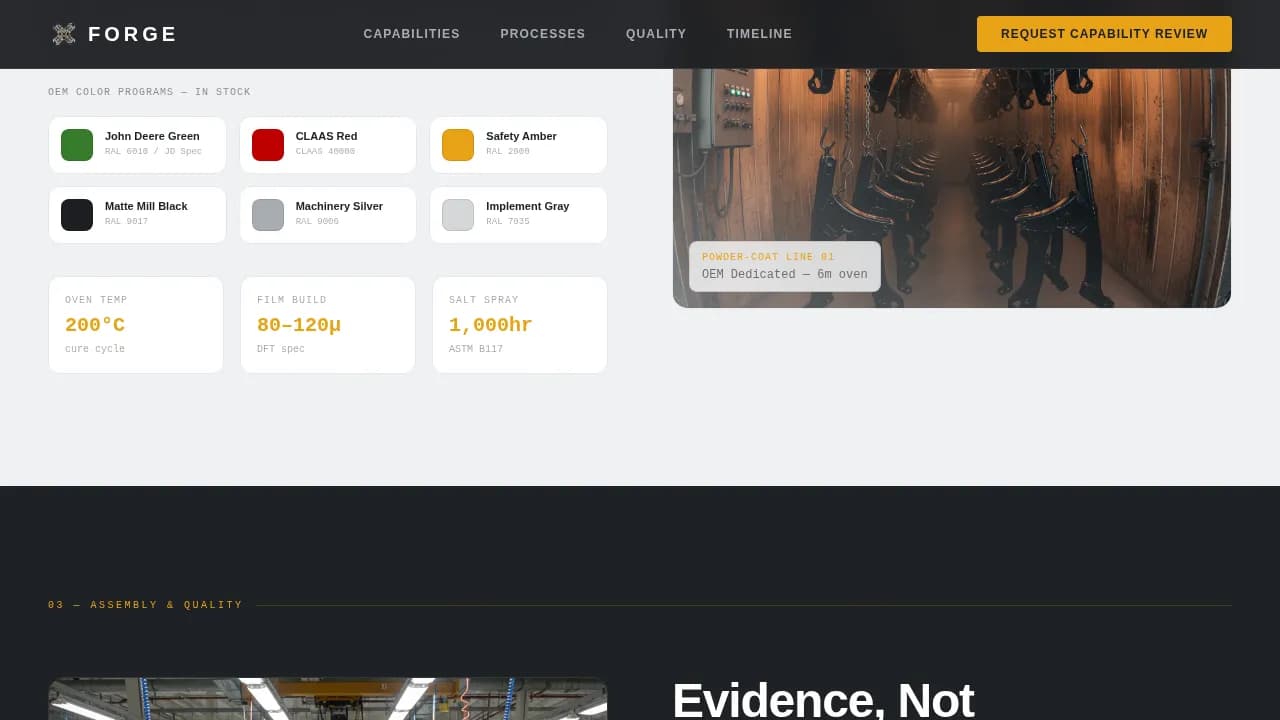This screenshot has width=1280, height=720.
Task: Click the FILM BUILD 80–120µ stat card
Action: point(328,324)
